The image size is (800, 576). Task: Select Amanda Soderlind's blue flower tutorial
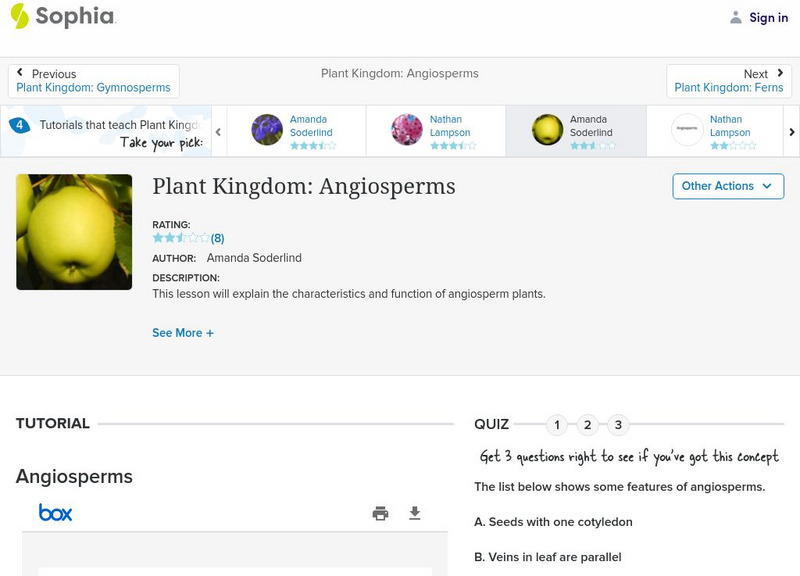coord(296,131)
